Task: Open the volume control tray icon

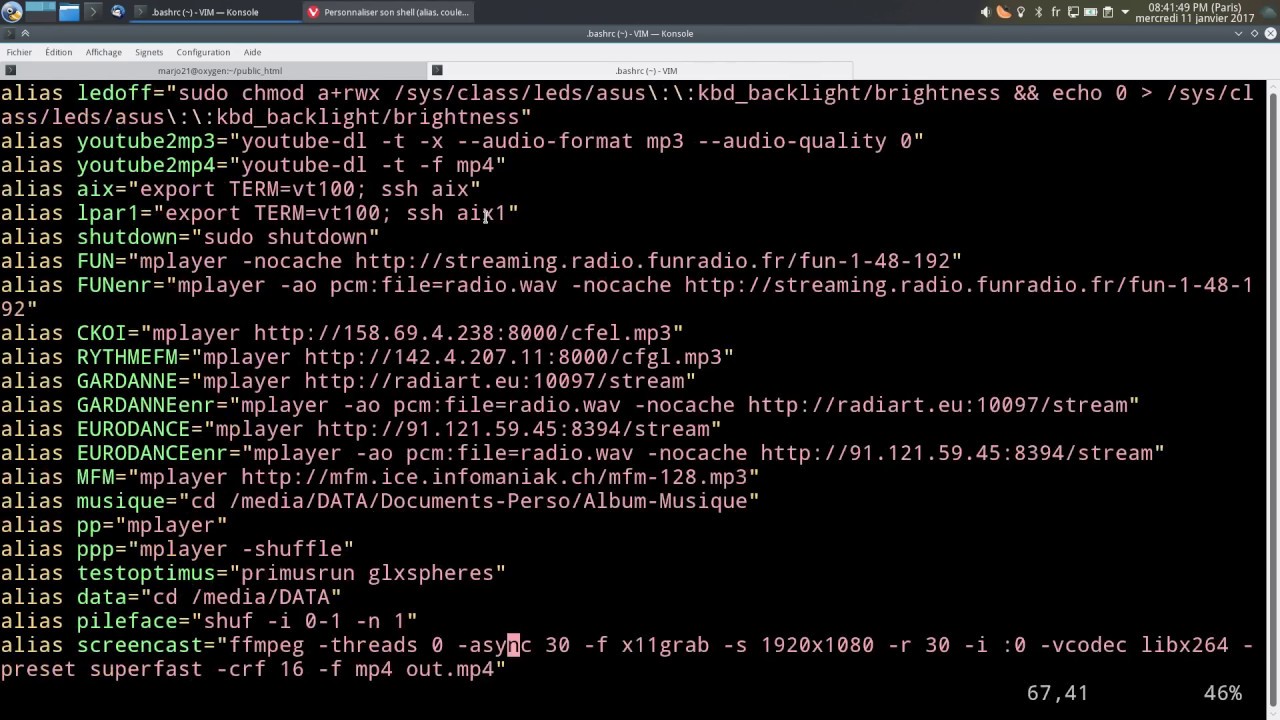Action: point(985,12)
